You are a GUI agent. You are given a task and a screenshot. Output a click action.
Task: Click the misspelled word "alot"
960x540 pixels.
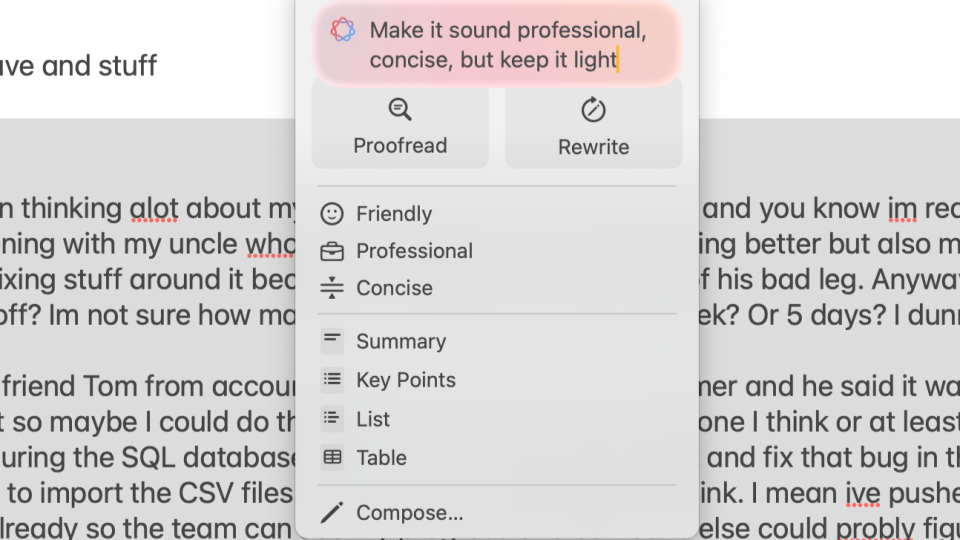pos(154,208)
